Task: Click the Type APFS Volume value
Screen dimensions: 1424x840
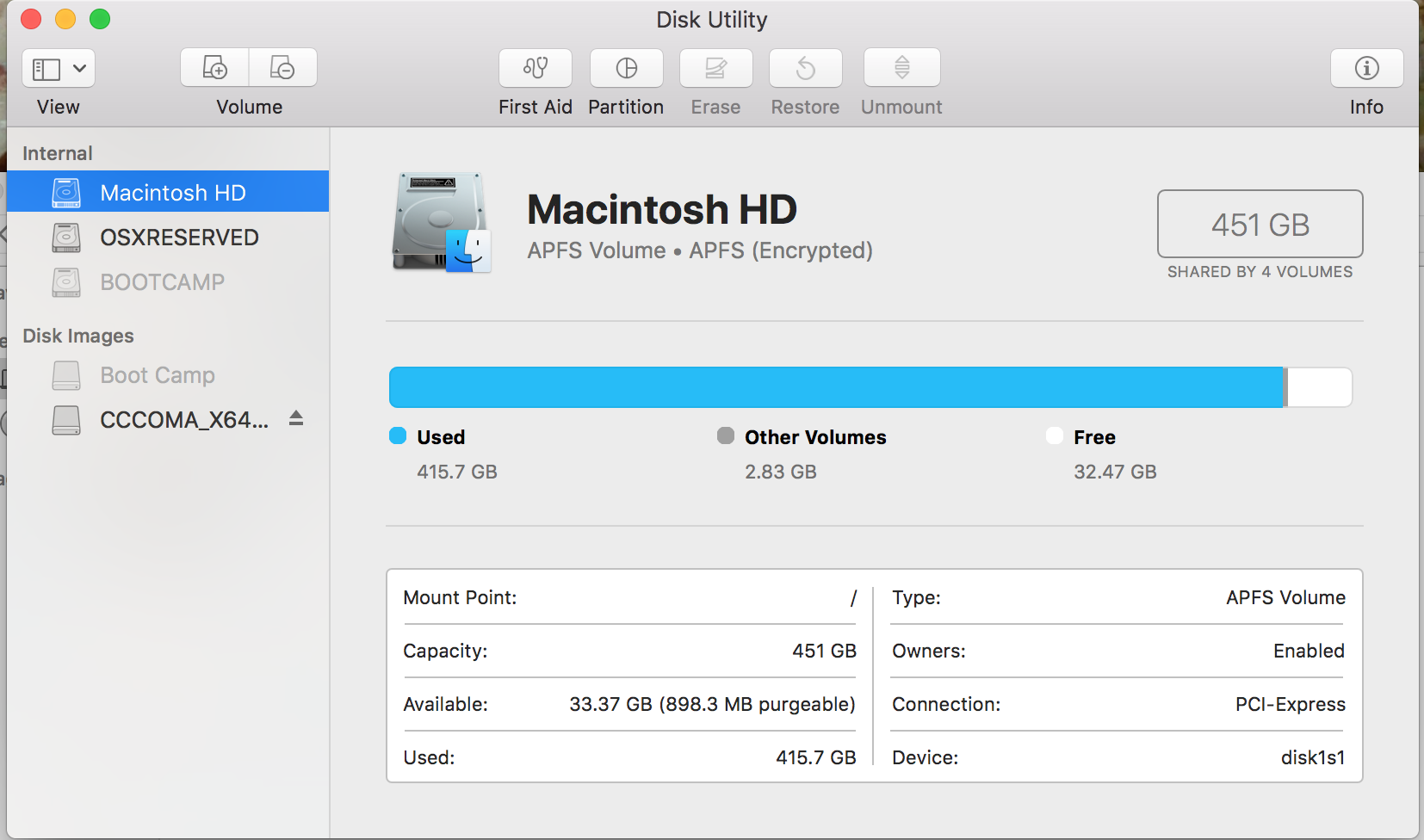Action: tap(1286, 597)
